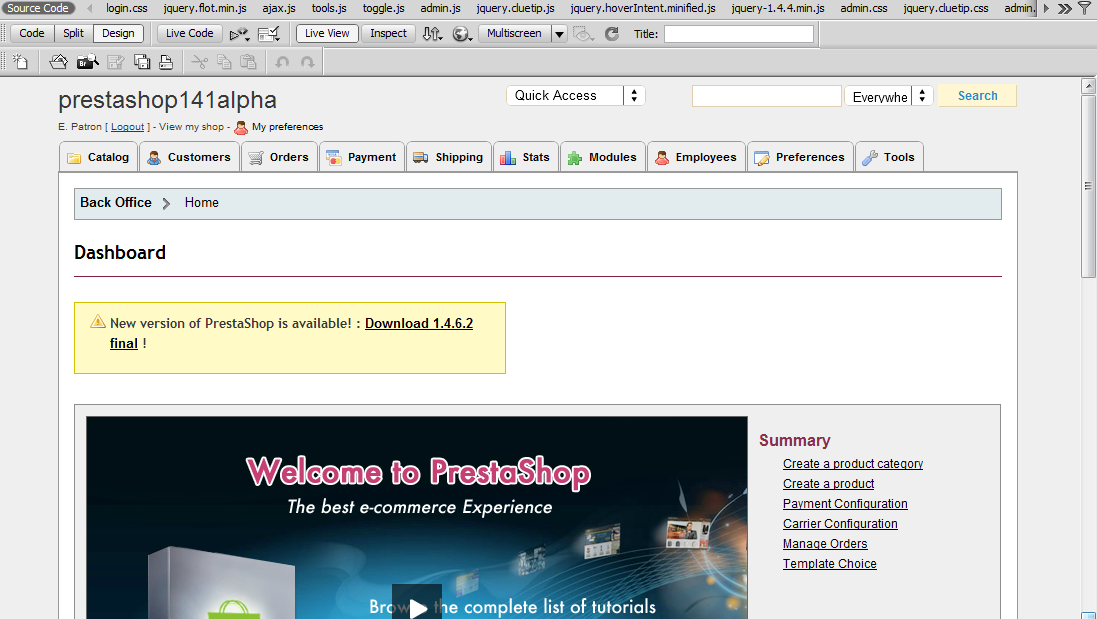Open the login.css related file
This screenshot has width=1097, height=619.
pyautogui.click(x=127, y=8)
